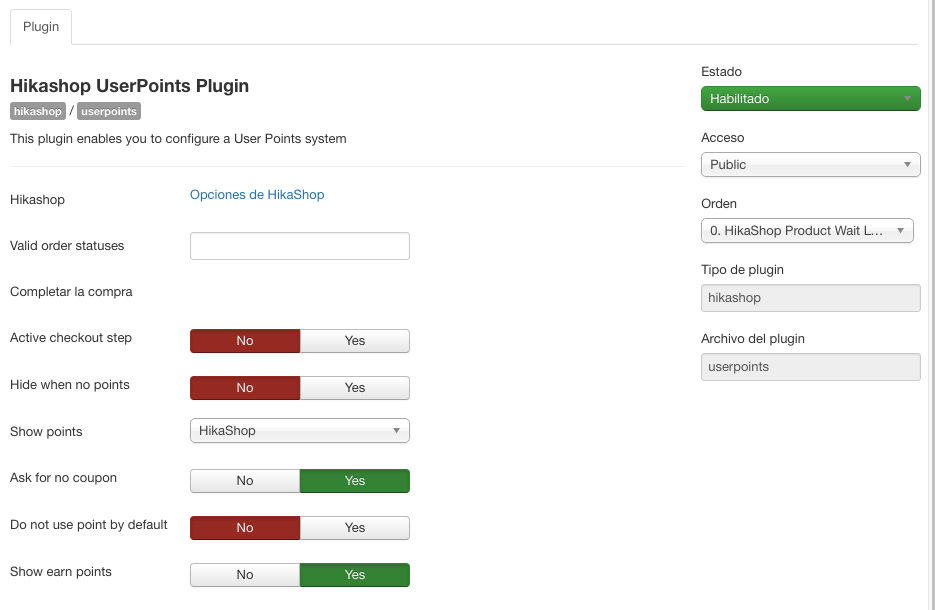Image resolution: width=935 pixels, height=610 pixels.
Task: Expand the Acceso access level dropdown
Action: tap(810, 164)
